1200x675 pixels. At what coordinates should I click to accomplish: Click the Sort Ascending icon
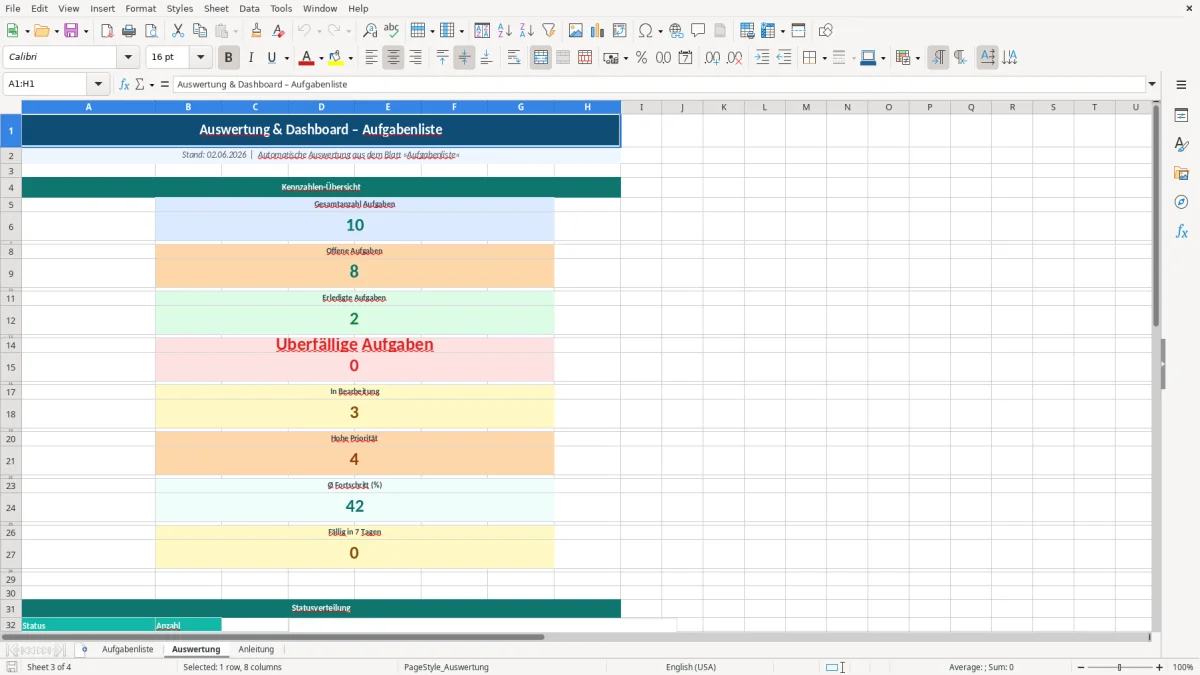click(x=505, y=31)
